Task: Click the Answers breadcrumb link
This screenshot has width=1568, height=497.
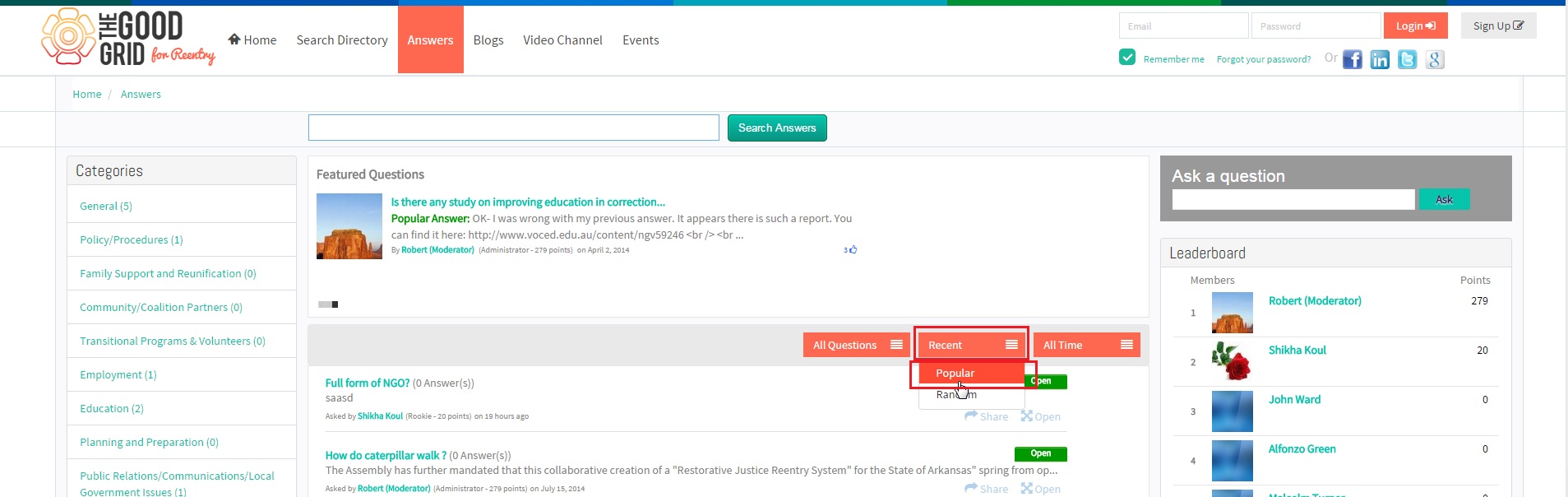Action: coord(141,94)
